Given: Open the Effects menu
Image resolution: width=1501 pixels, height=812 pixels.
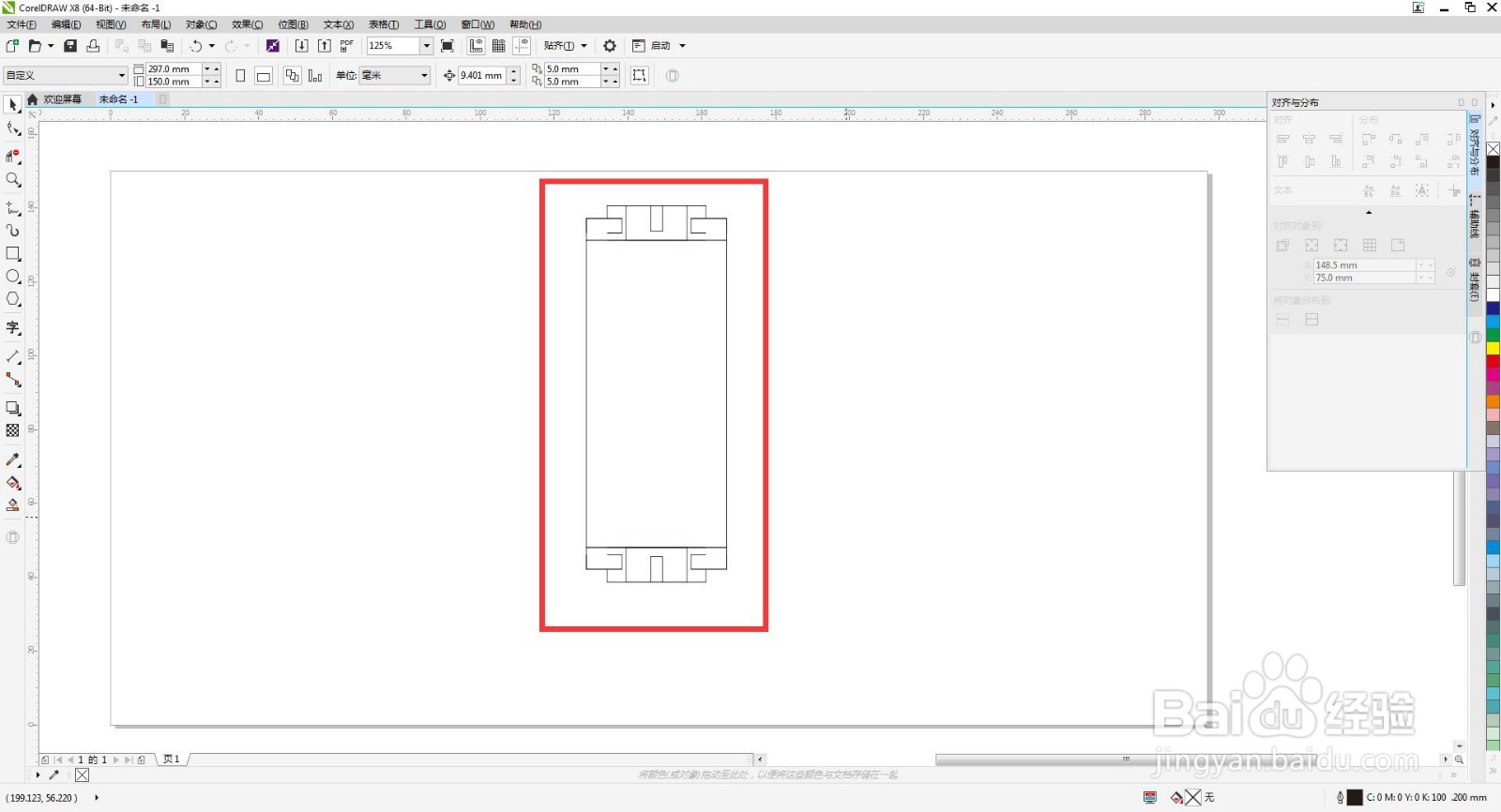Looking at the screenshot, I should coord(248,24).
